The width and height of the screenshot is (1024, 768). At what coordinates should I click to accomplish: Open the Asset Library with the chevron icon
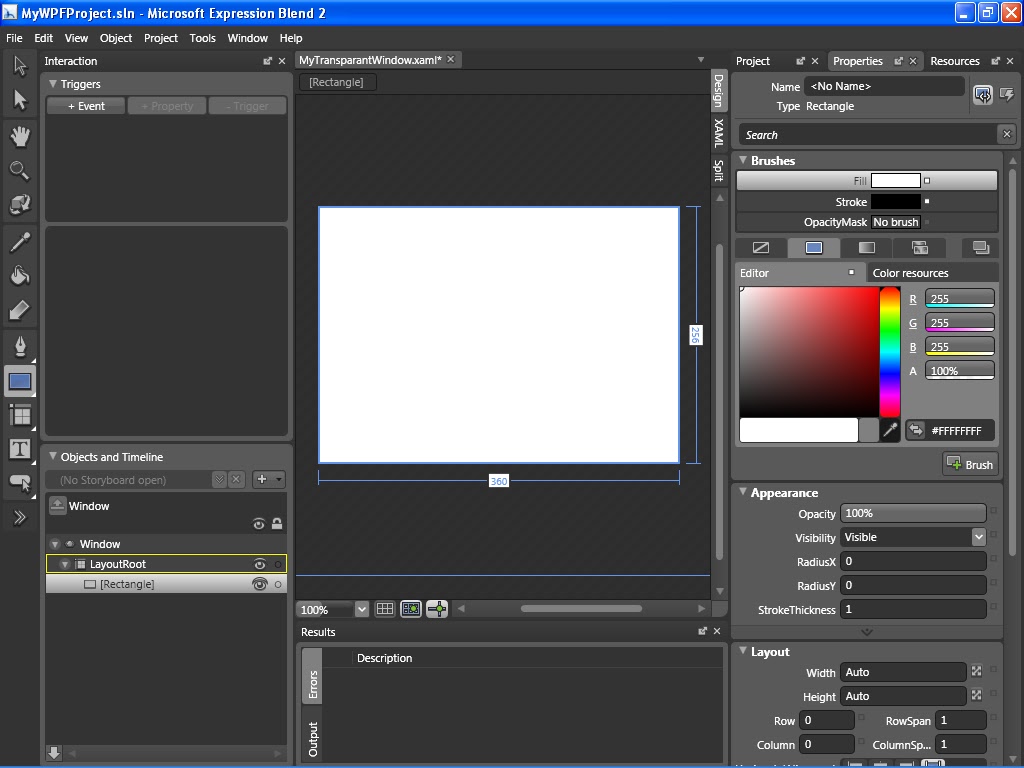coord(20,518)
